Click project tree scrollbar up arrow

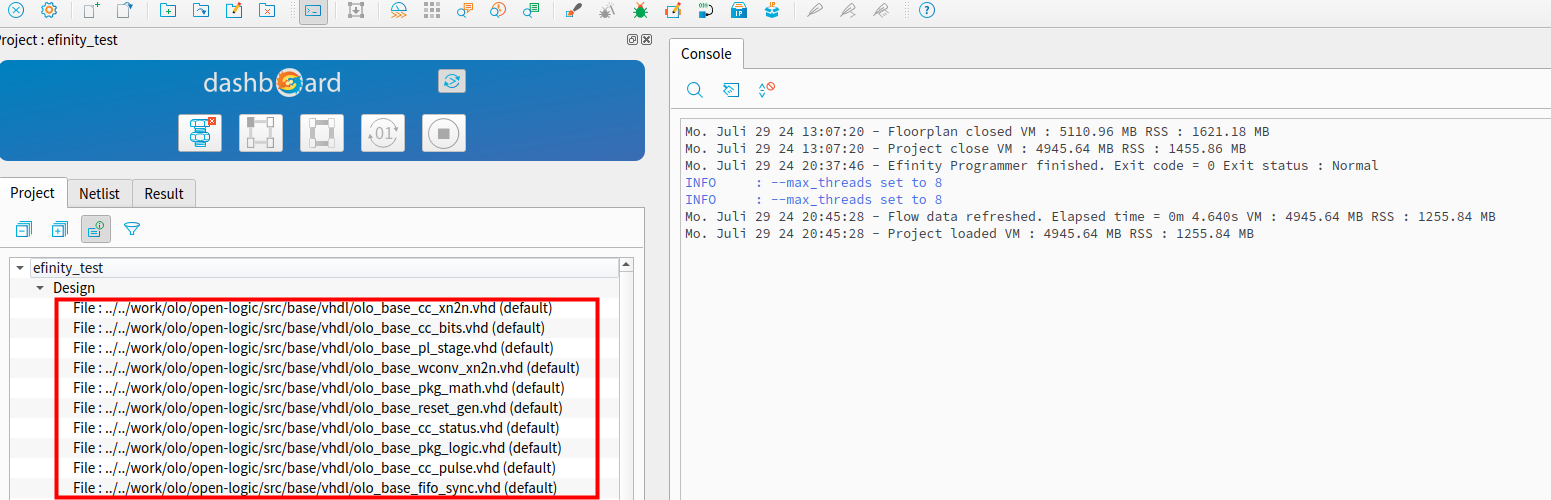tap(626, 265)
